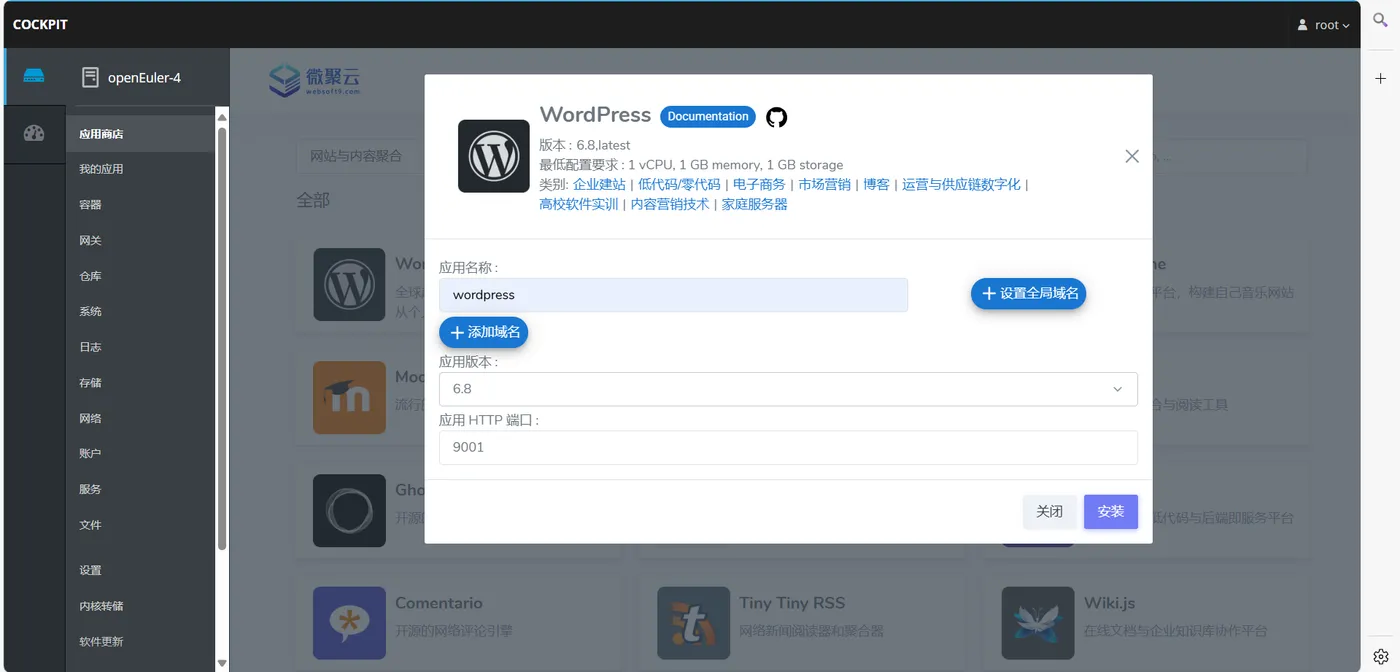Click the sidebar scrollbar down arrow
The height and width of the screenshot is (672, 1400).
222,663
